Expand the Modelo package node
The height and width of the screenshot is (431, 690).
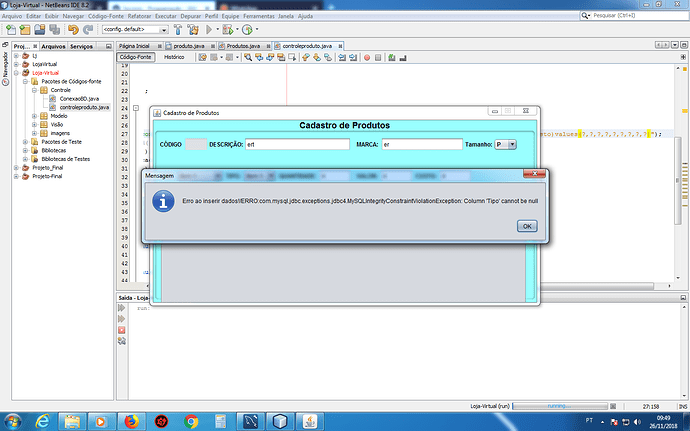[34, 116]
